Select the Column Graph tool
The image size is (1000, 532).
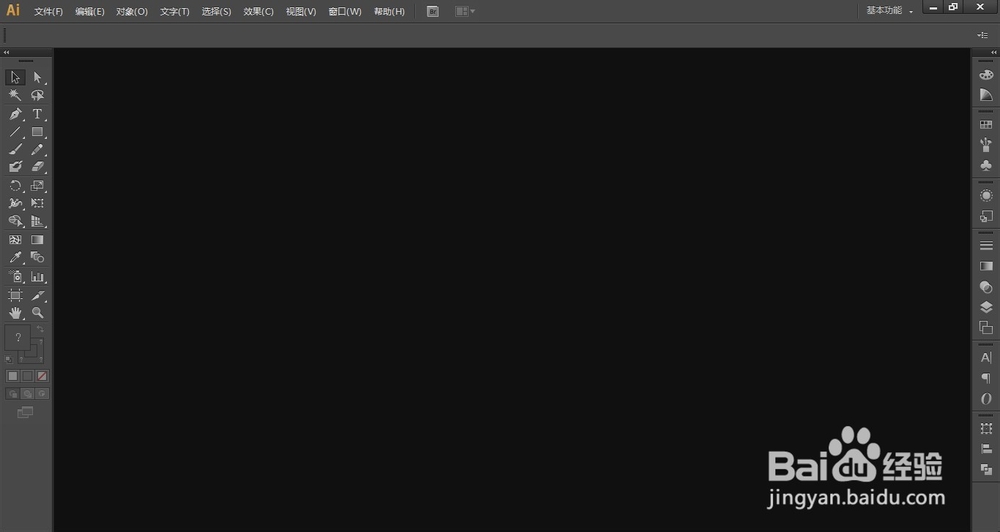38,276
